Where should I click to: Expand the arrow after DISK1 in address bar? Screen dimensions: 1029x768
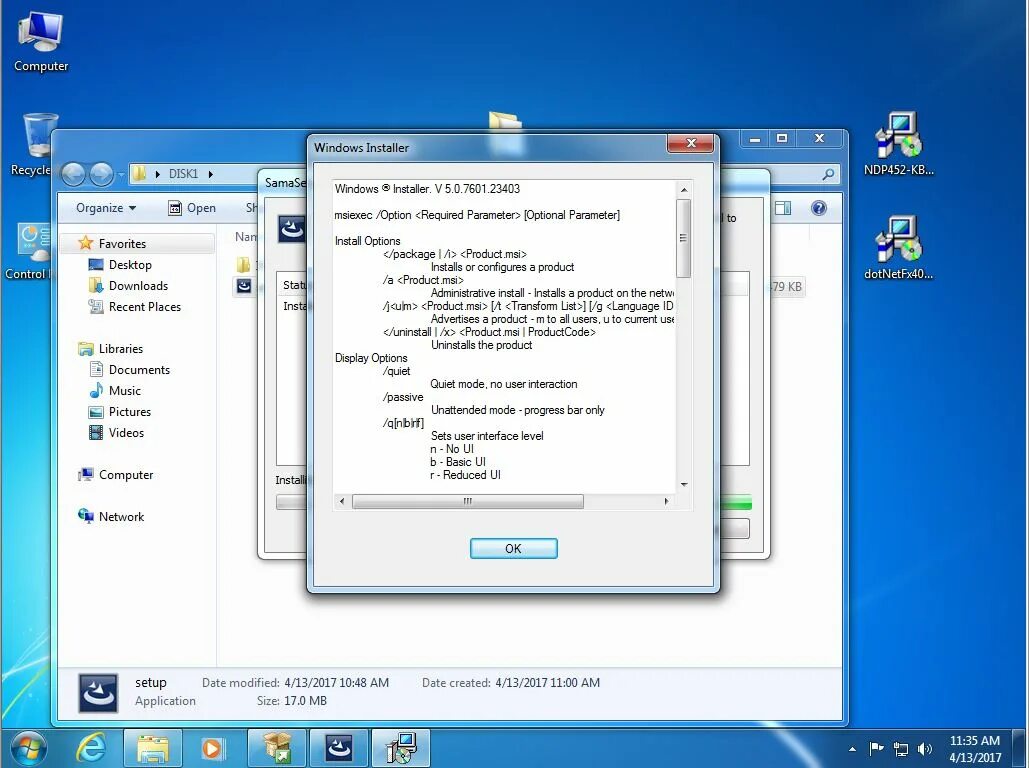[x=211, y=174]
